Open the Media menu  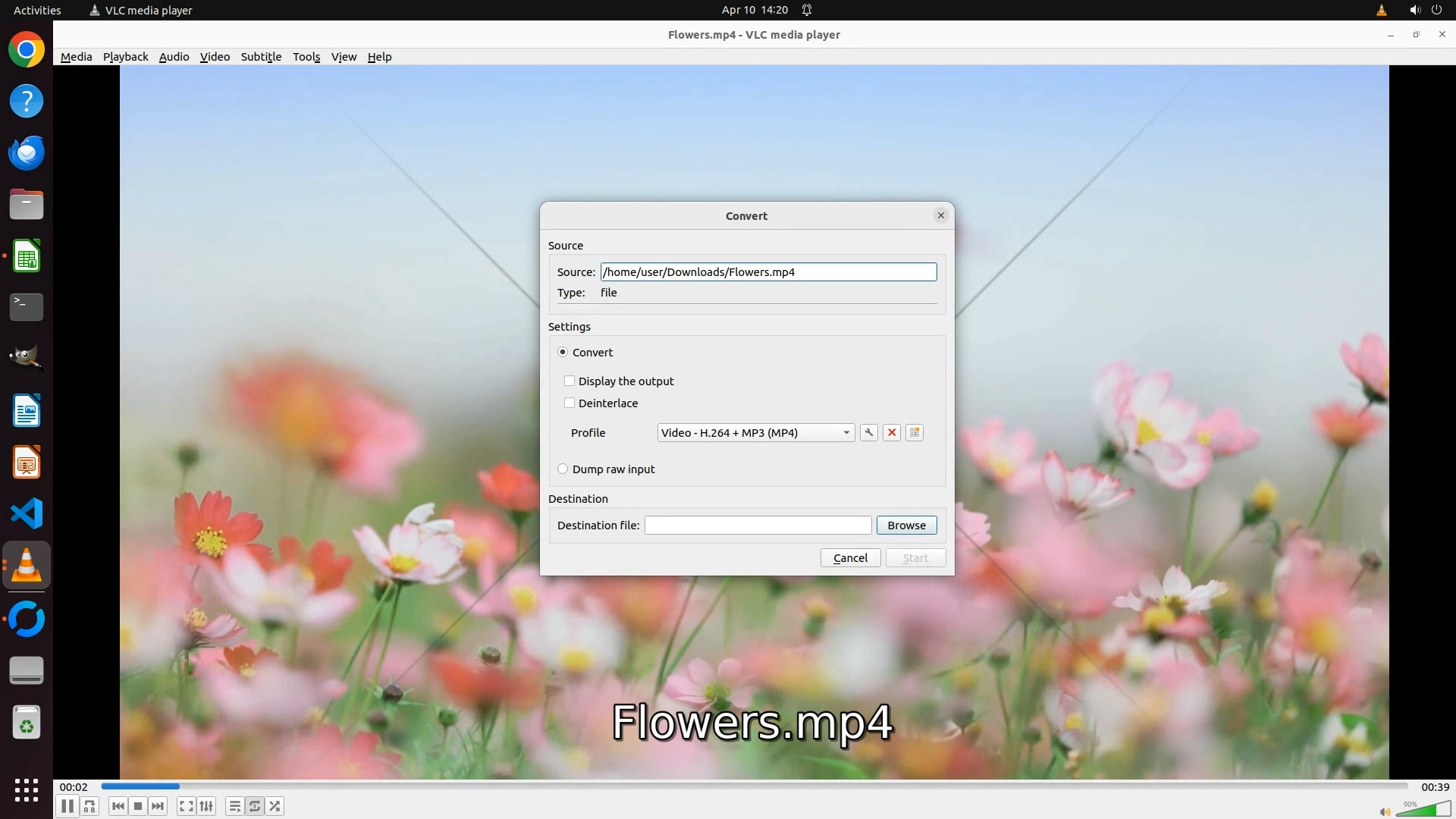(x=76, y=57)
